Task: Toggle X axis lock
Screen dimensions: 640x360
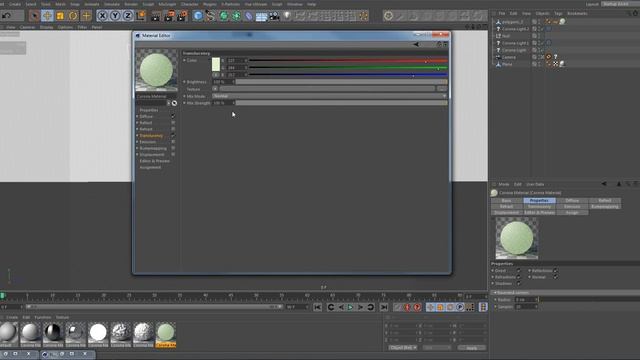Action: (x=102, y=16)
